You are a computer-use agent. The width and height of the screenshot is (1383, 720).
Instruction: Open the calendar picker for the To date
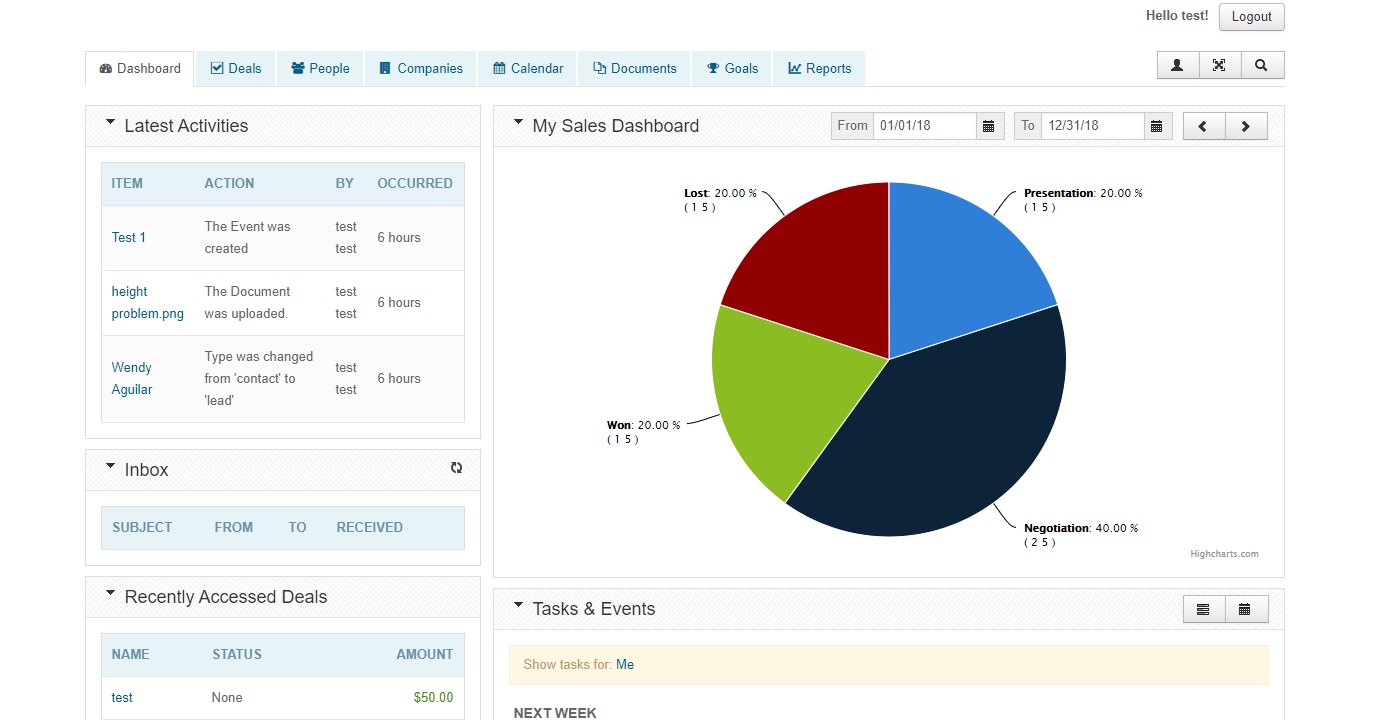pyautogui.click(x=1157, y=125)
